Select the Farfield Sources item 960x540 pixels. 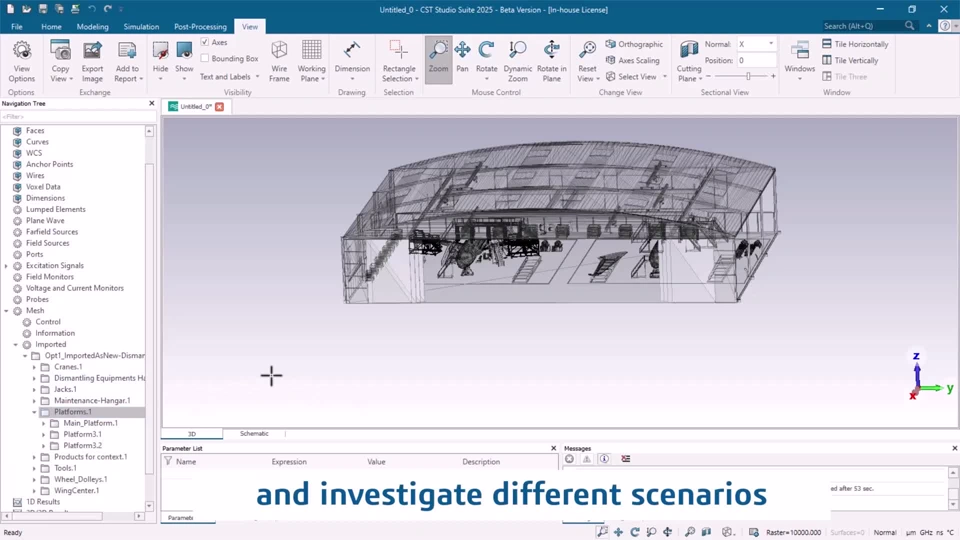[x=52, y=232]
